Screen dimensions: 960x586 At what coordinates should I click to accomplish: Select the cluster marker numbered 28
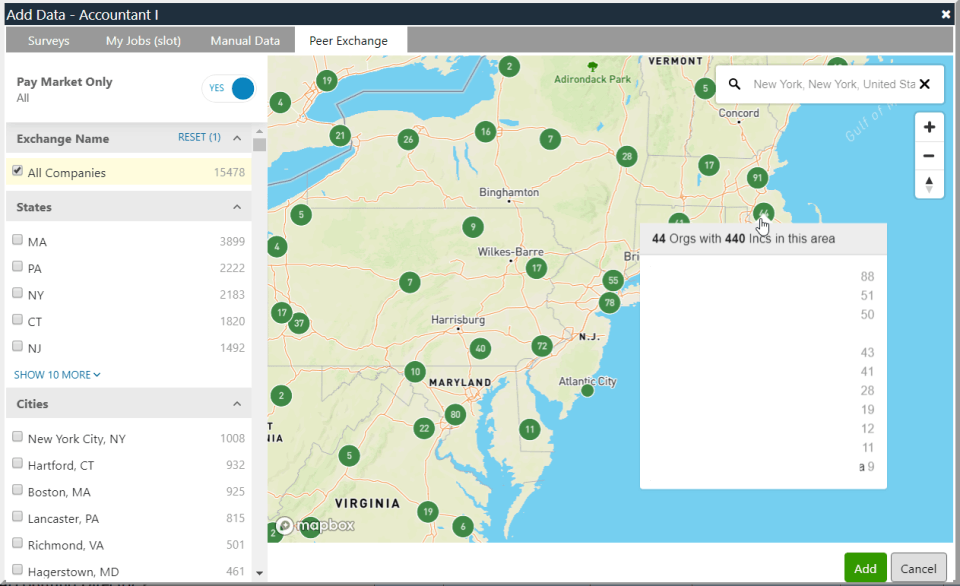point(626,156)
